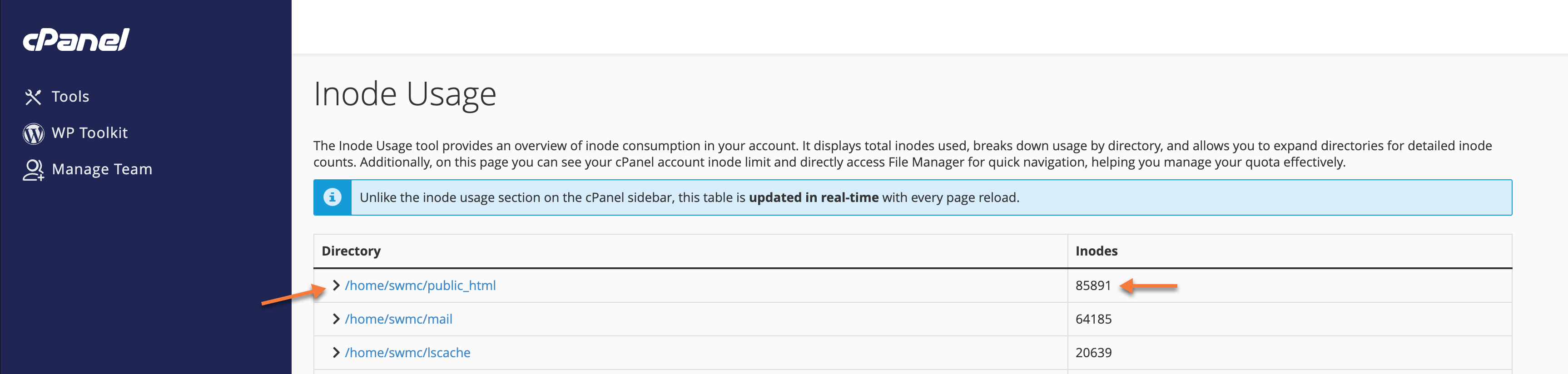Expand the /home/swmc/public_html directory row
Image resolution: width=1568 pixels, height=374 pixels.
coord(336,285)
